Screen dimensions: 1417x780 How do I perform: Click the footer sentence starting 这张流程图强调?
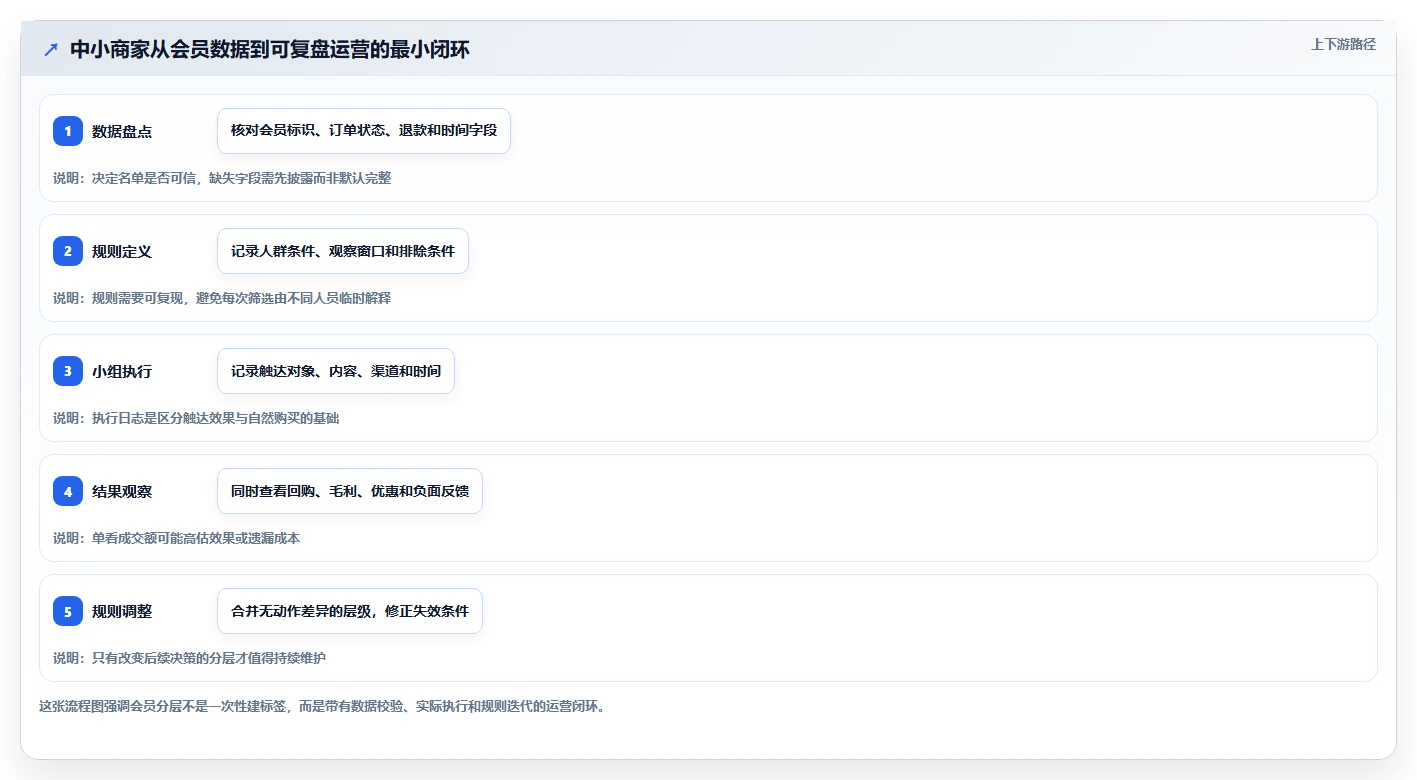[x=322, y=706]
